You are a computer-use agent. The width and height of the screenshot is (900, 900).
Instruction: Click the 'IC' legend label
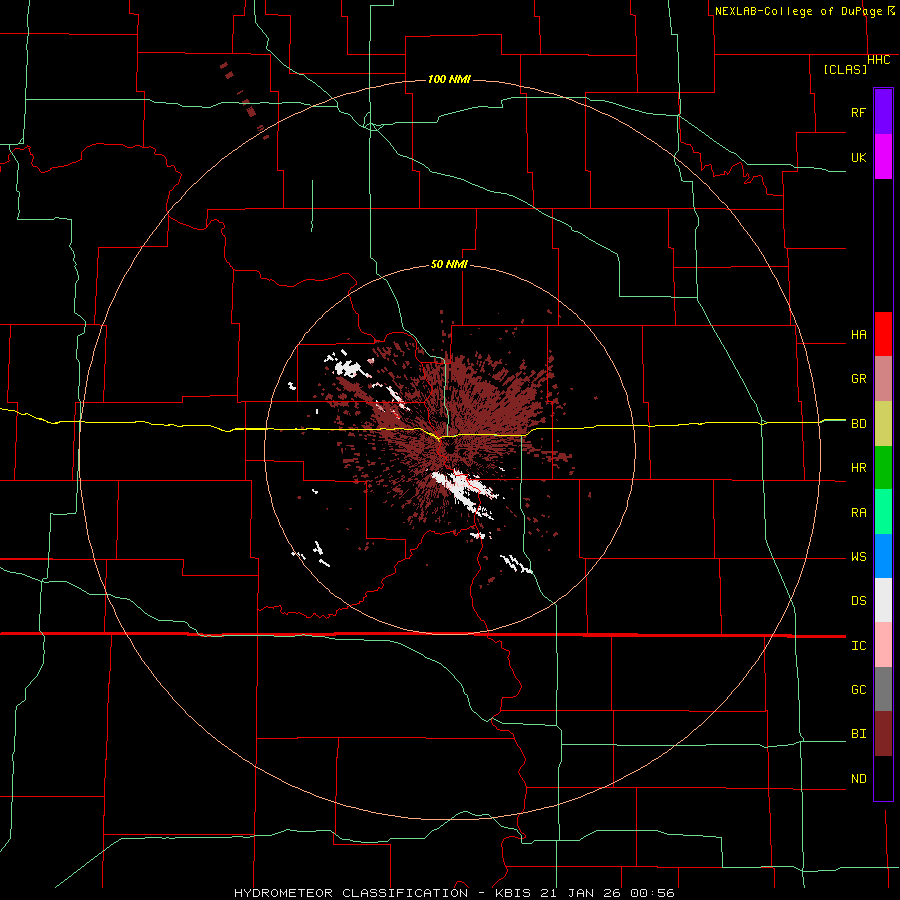click(x=858, y=646)
